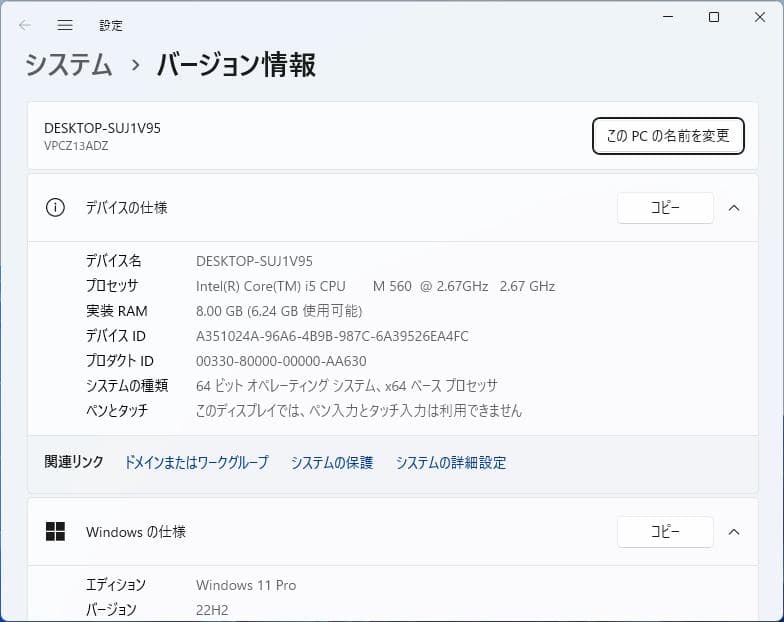The height and width of the screenshot is (622, 784).
Task: Click the デバイス名 label
Action: click(114, 260)
